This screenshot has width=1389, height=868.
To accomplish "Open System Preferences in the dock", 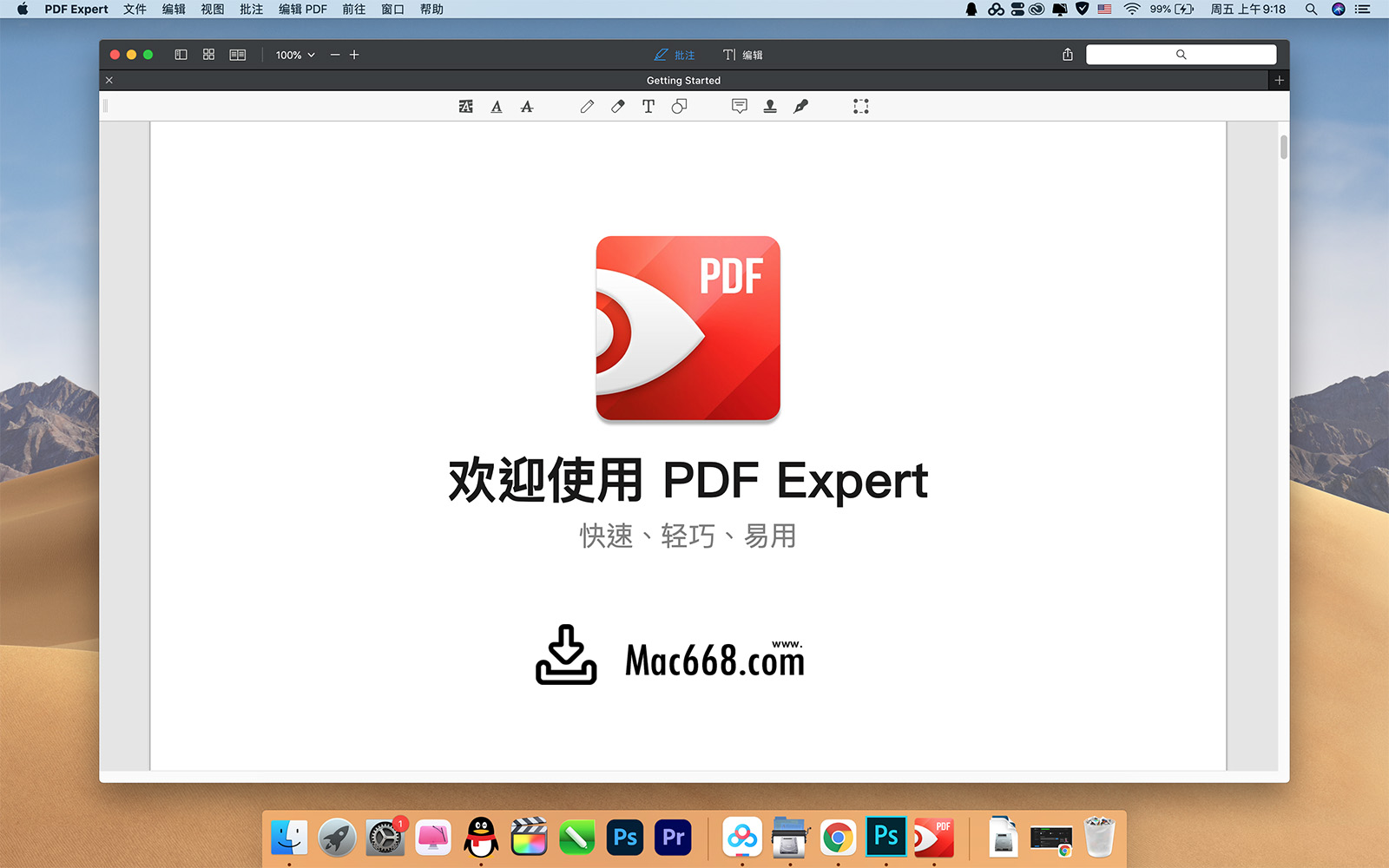I will 385,838.
